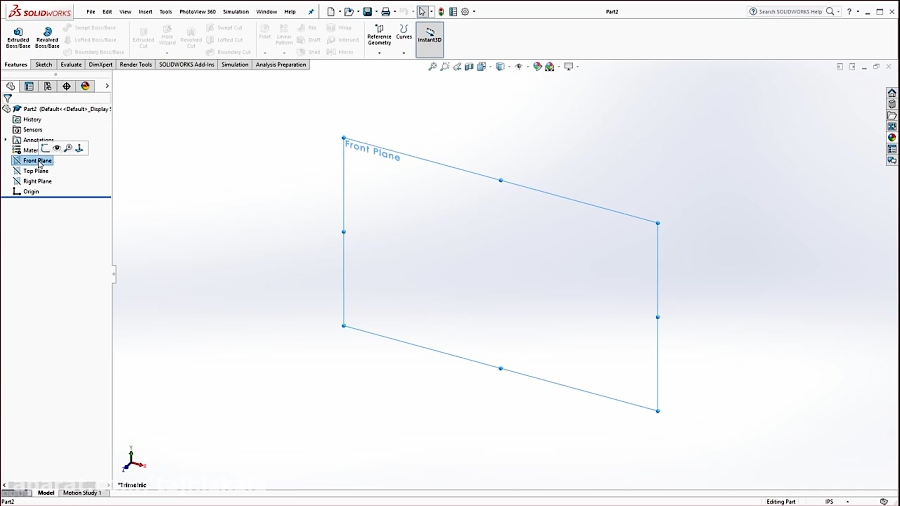
Task: Open the File menu
Action: tap(91, 11)
